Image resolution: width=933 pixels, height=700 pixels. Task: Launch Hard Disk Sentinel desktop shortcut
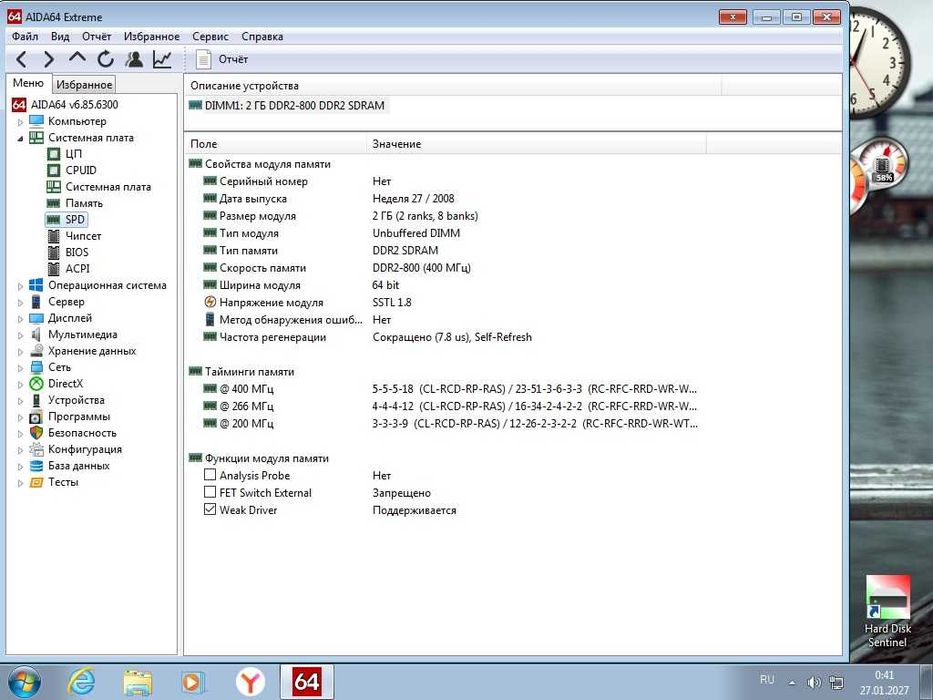887,612
